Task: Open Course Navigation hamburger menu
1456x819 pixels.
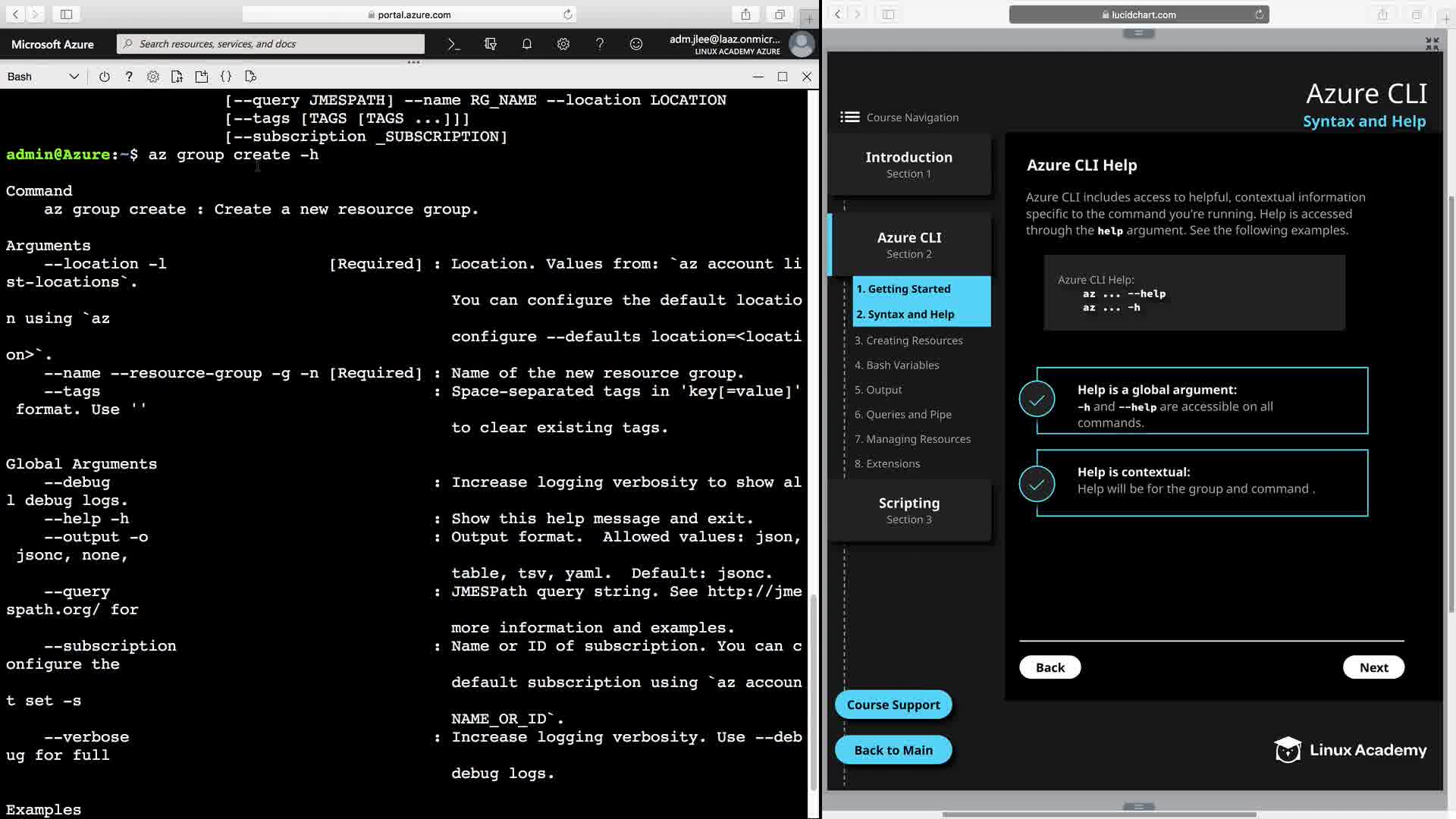Action: (x=849, y=117)
